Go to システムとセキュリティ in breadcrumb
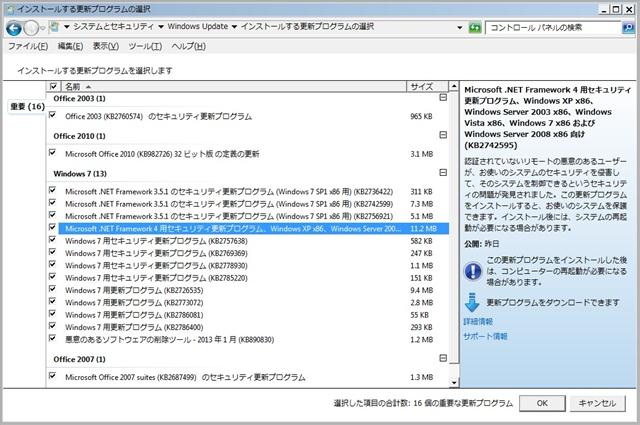 pyautogui.click(x=113, y=27)
